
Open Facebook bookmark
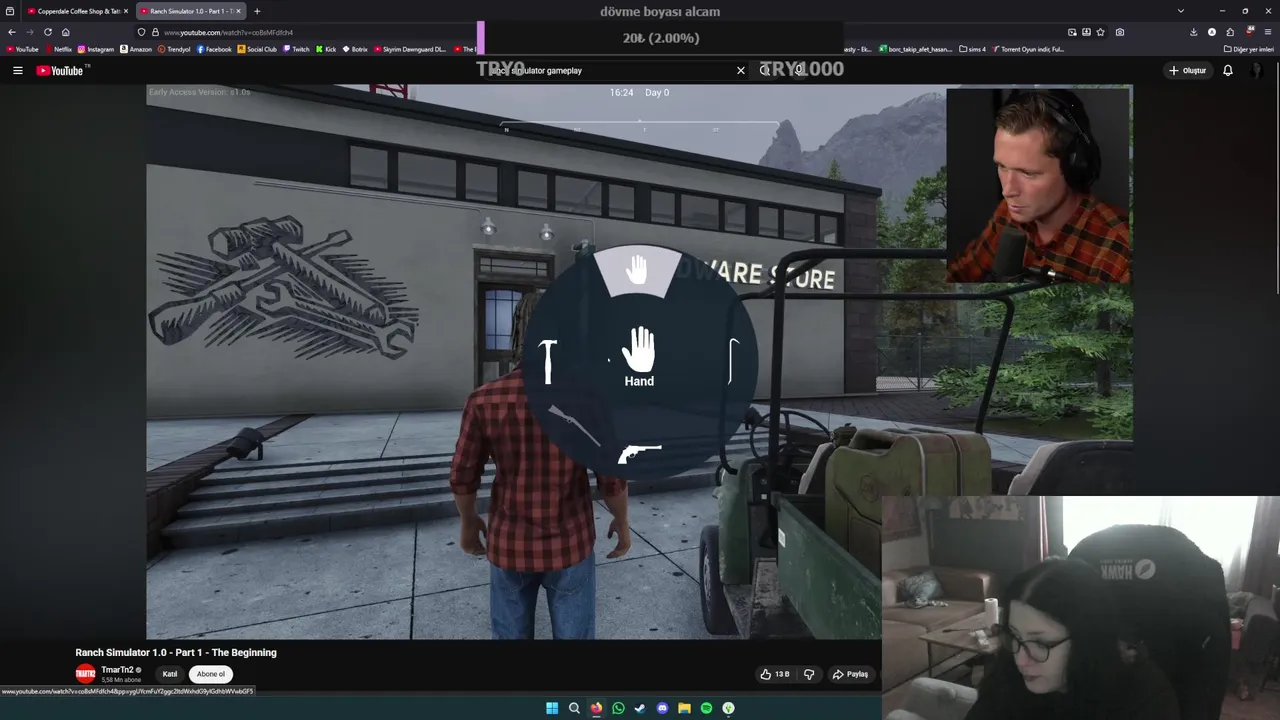pos(214,49)
